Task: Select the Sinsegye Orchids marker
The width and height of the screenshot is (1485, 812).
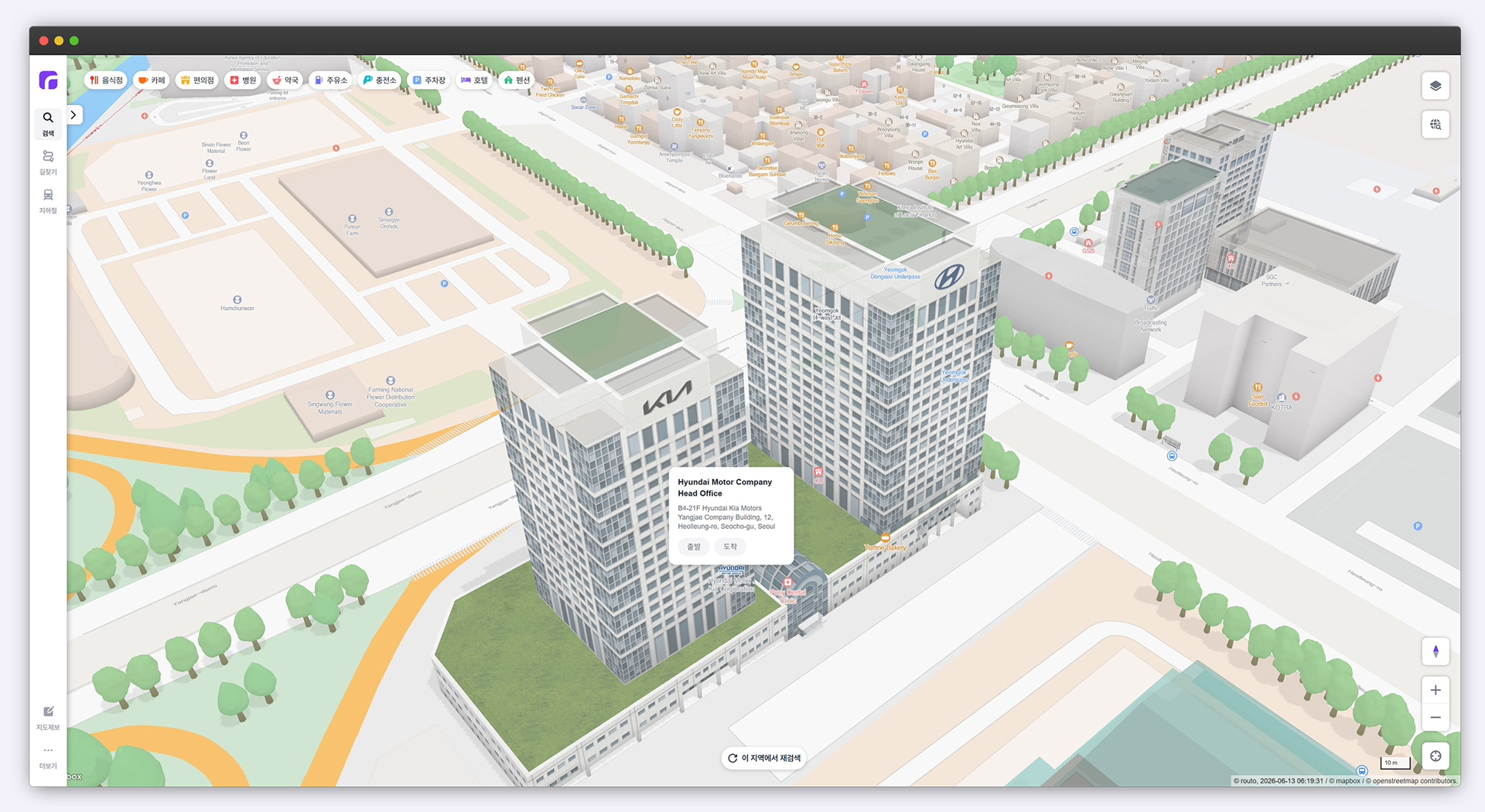Action: 389,212
